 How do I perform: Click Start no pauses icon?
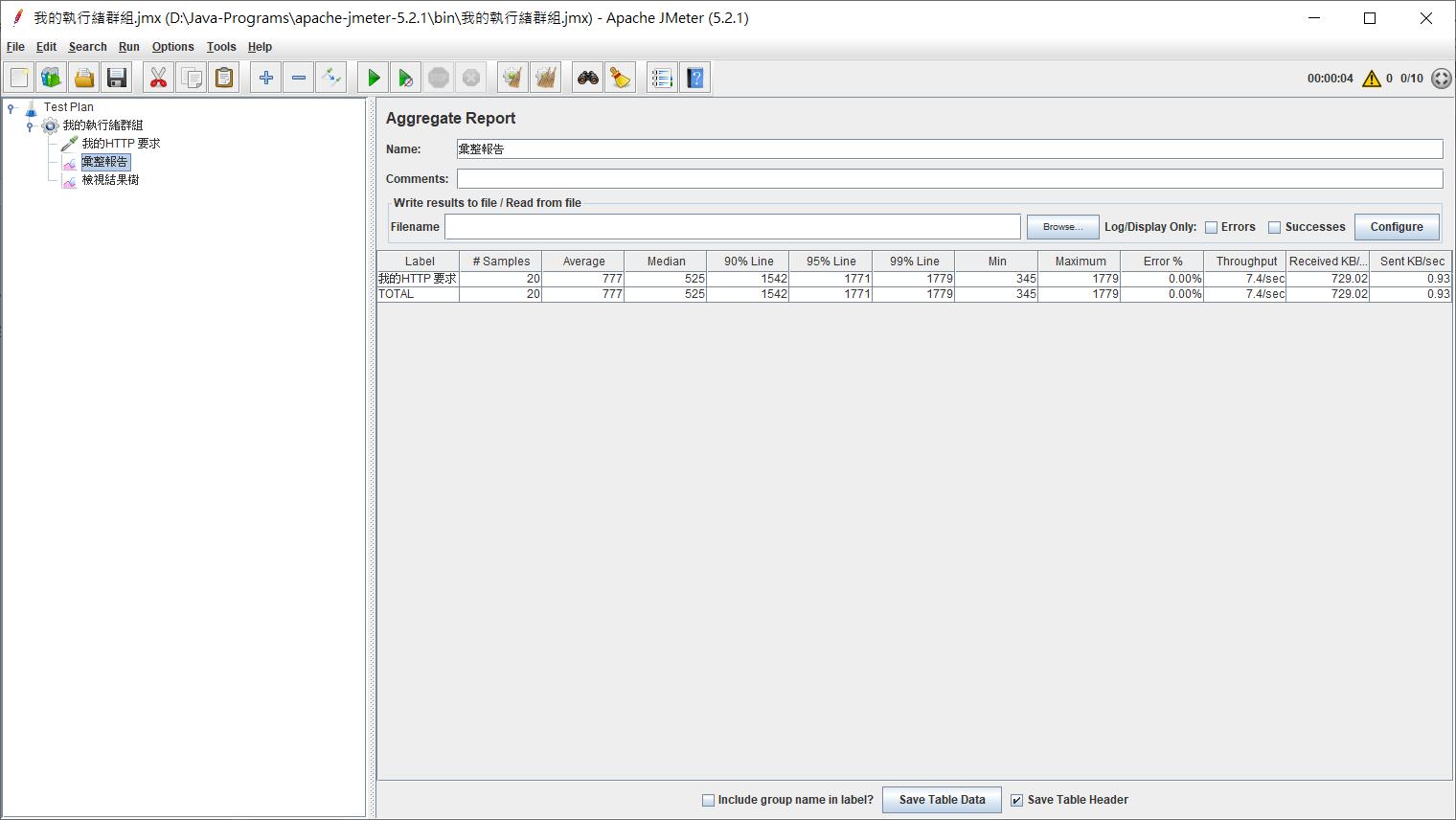point(406,78)
